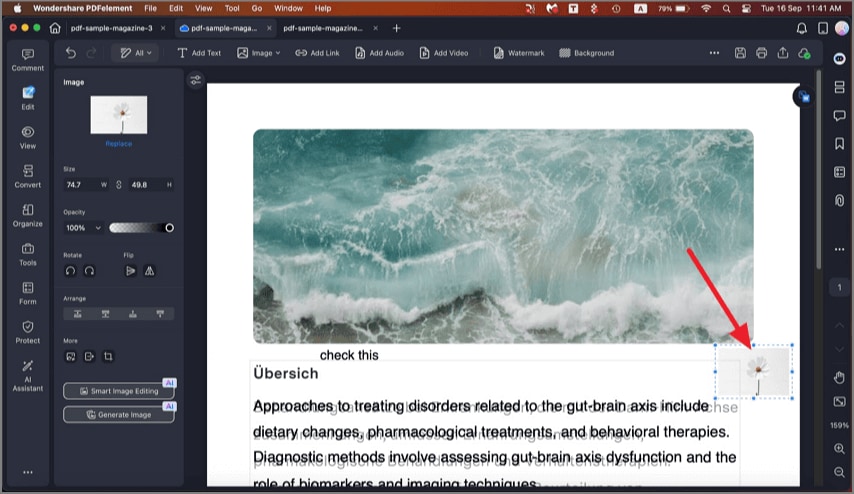Image resolution: width=854 pixels, height=494 pixels.
Task: Click the Watermark button
Action: [518, 53]
